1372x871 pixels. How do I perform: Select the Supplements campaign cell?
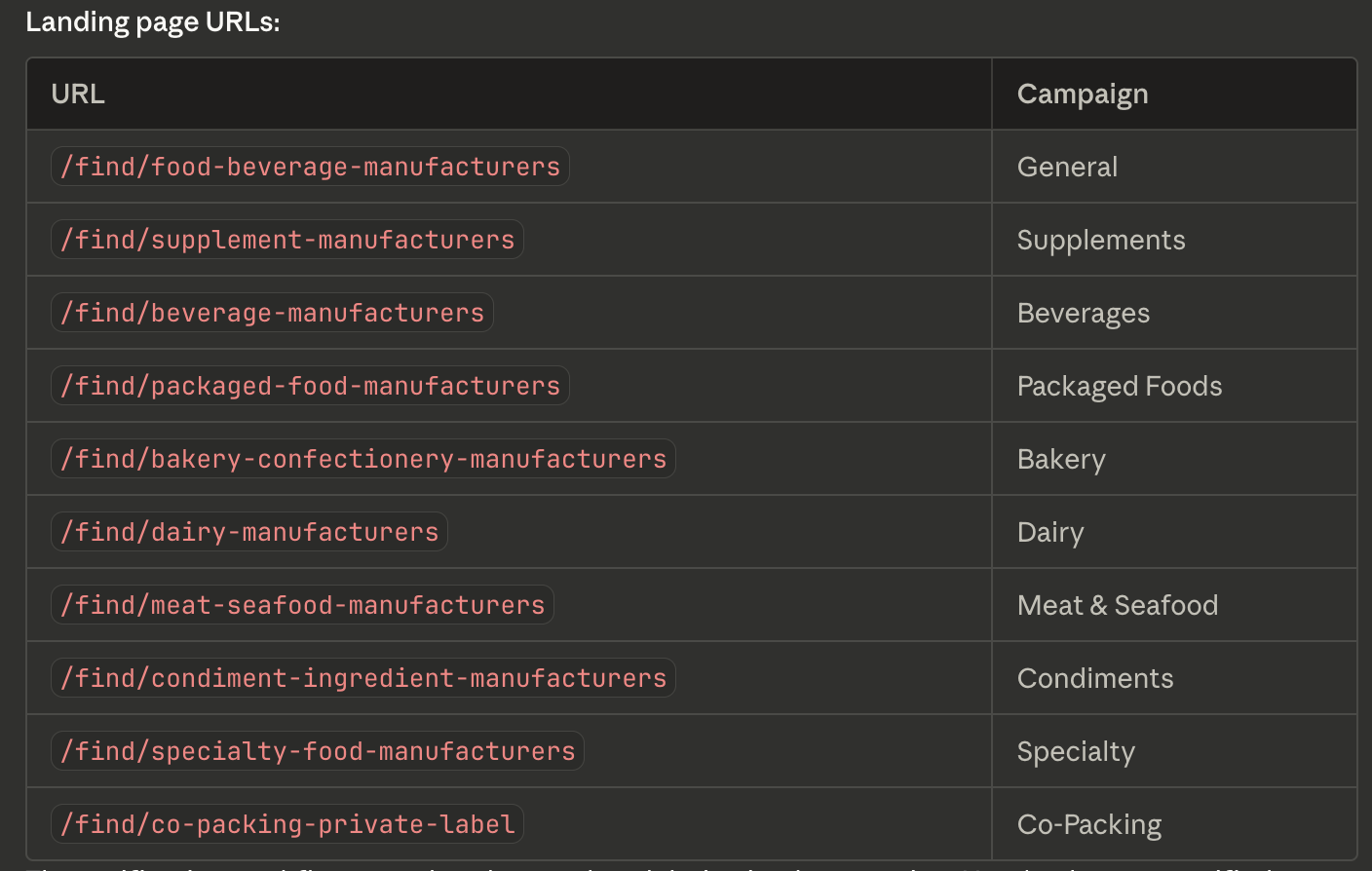(x=1100, y=241)
